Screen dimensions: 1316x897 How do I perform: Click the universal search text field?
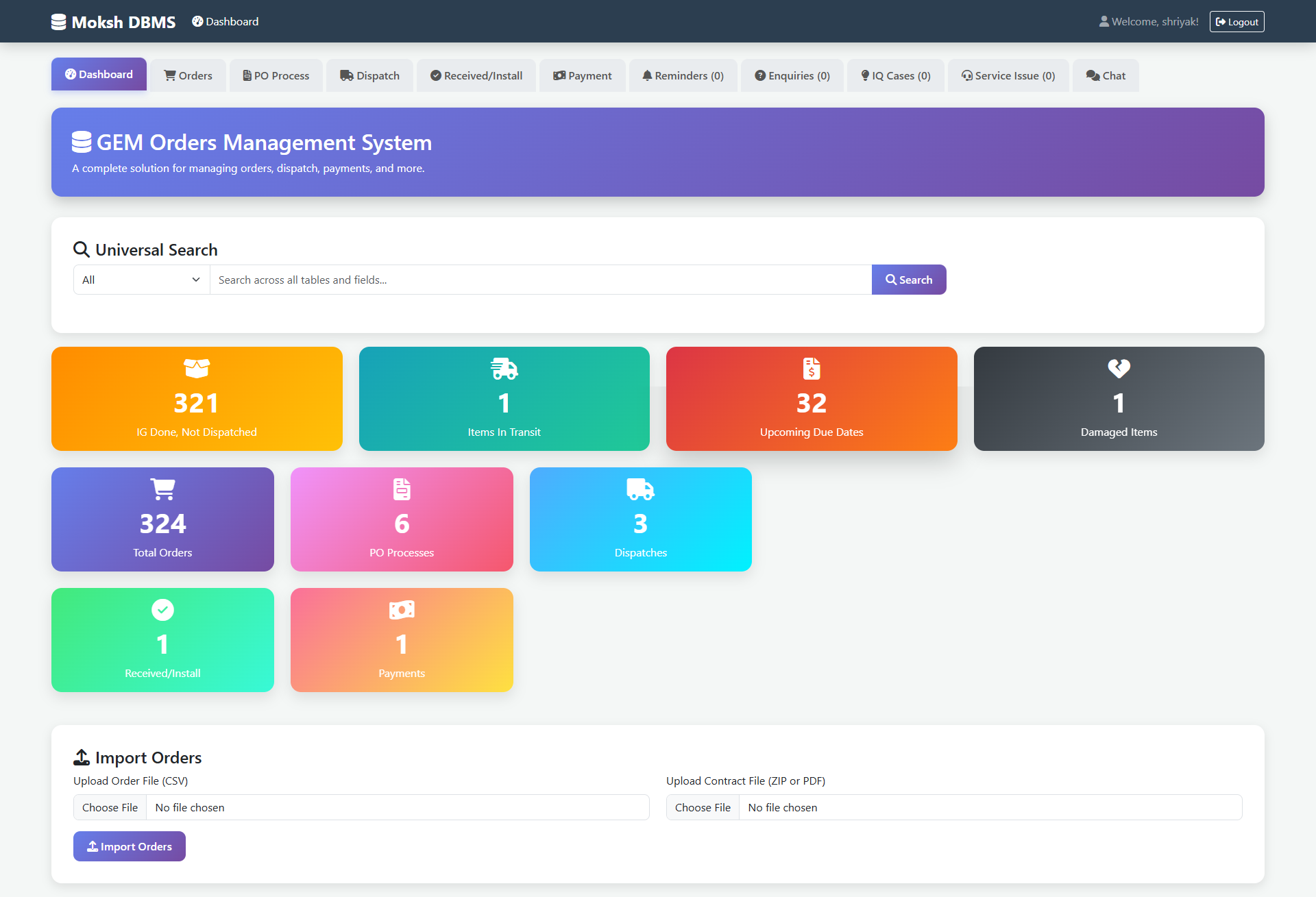pos(540,280)
